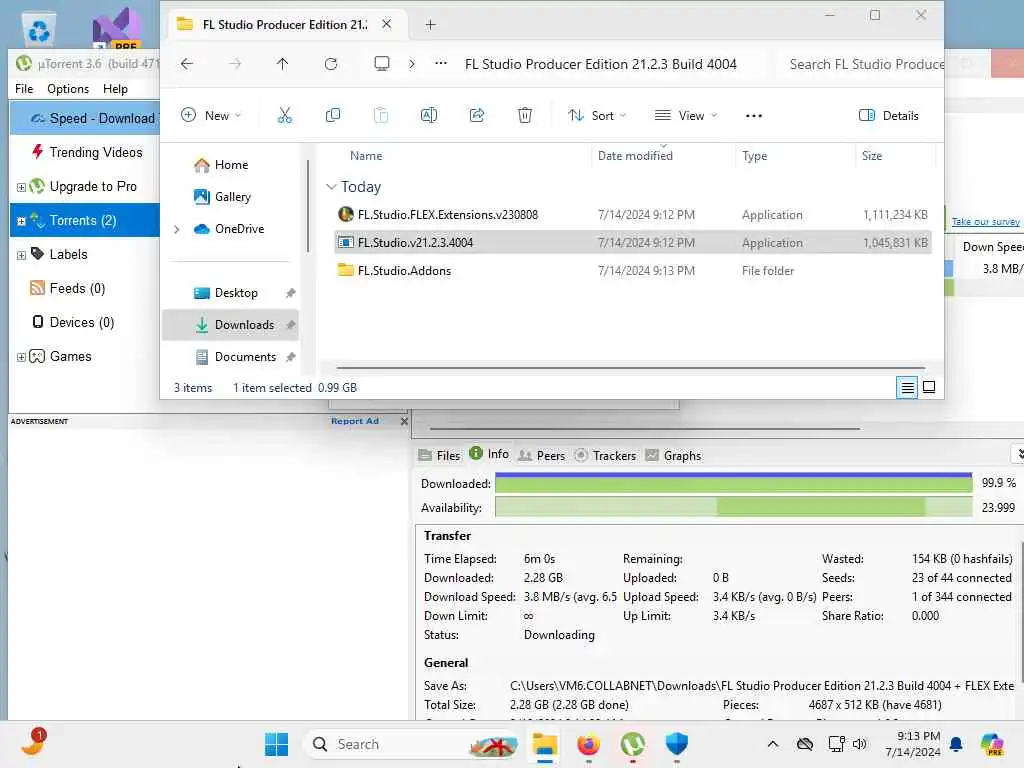Switch to the Peers tab in uTorrent
Screen dimensions: 1024x768
(x=541, y=455)
